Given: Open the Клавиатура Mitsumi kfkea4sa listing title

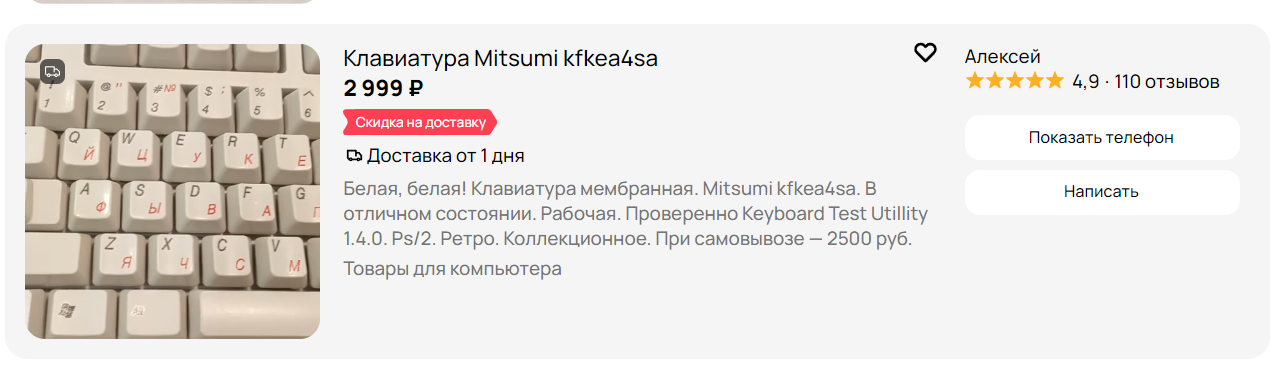Looking at the screenshot, I should [x=500, y=58].
